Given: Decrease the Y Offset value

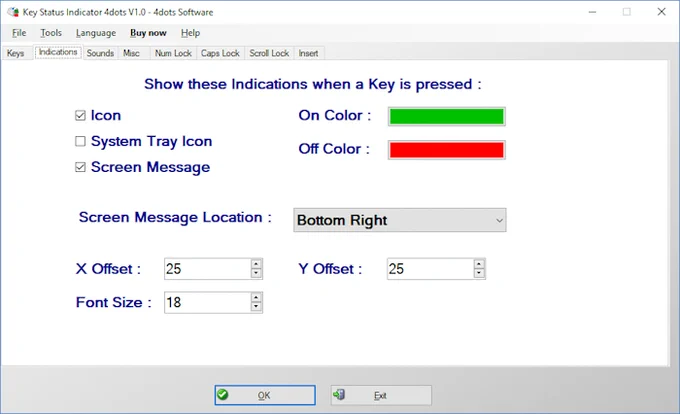Looking at the screenshot, I should 479,273.
